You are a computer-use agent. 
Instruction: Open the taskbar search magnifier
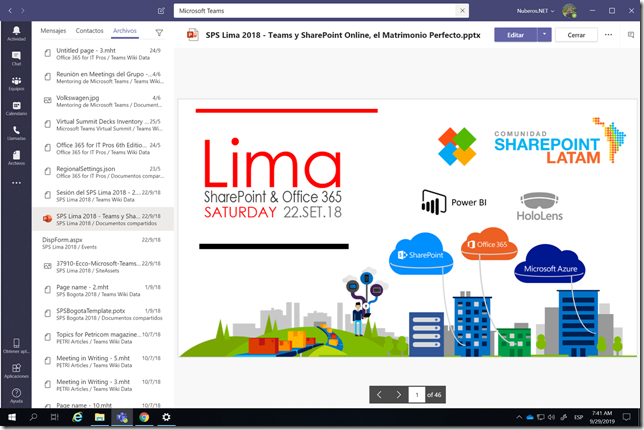click(x=33, y=417)
